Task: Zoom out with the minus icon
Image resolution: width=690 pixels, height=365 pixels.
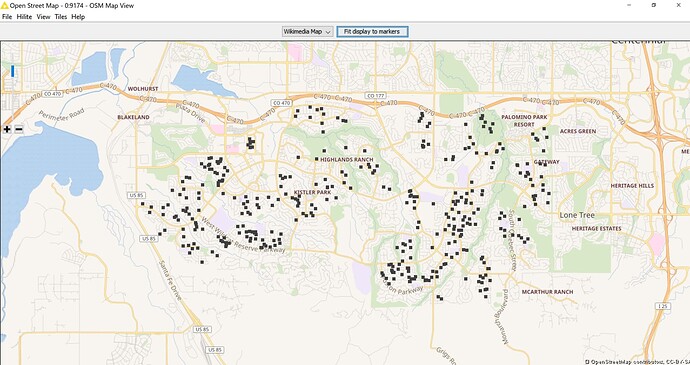Action: click(x=18, y=129)
